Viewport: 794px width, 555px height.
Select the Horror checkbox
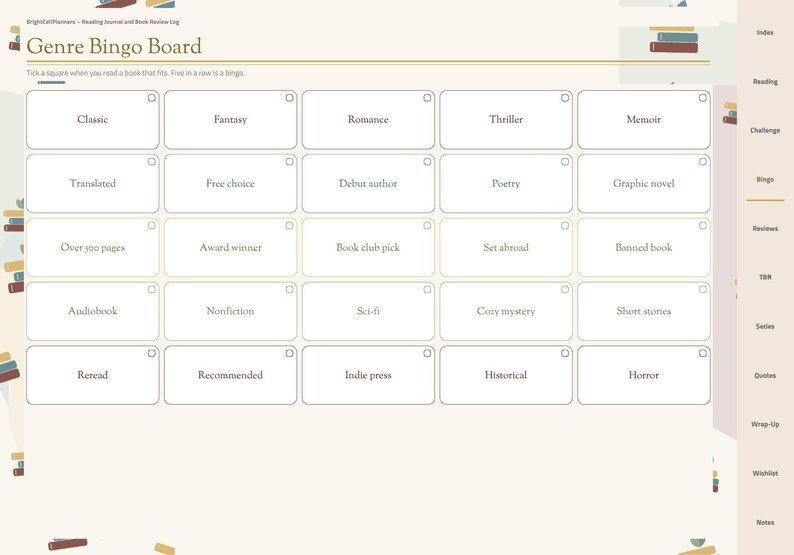(702, 353)
